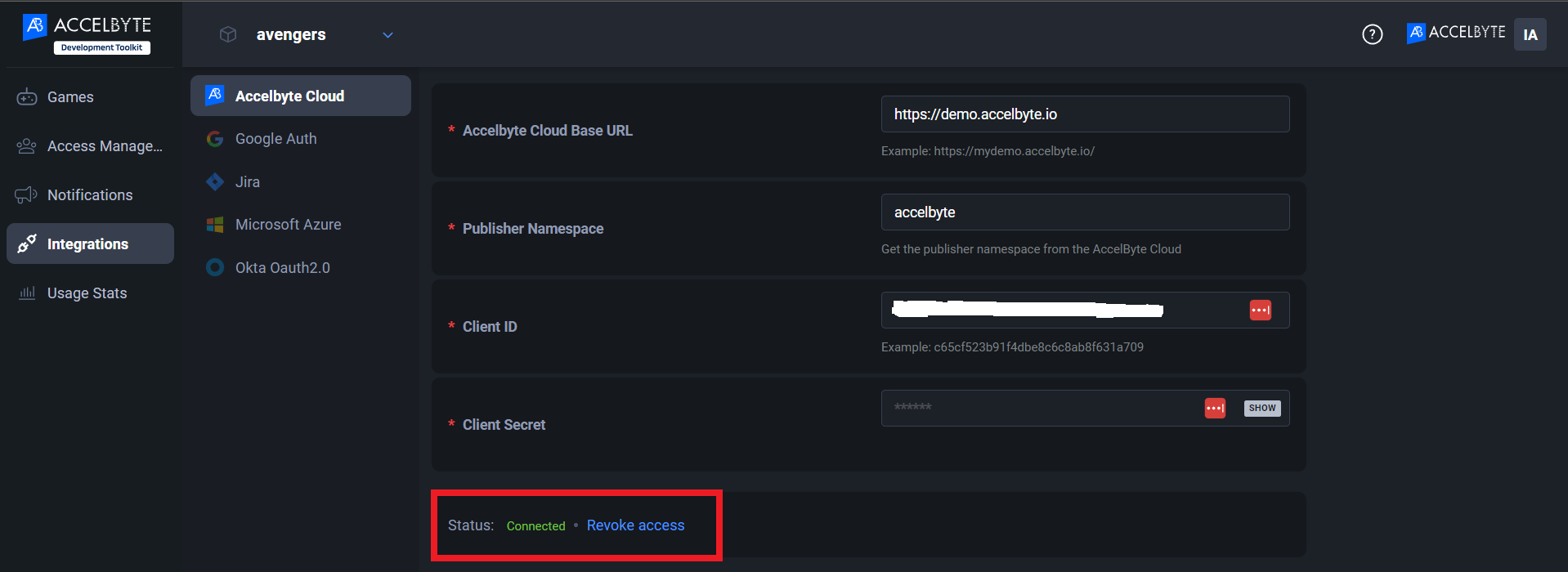Open Usage Stats in the sidebar
Screen dimensions: 1568x572
tap(90, 293)
